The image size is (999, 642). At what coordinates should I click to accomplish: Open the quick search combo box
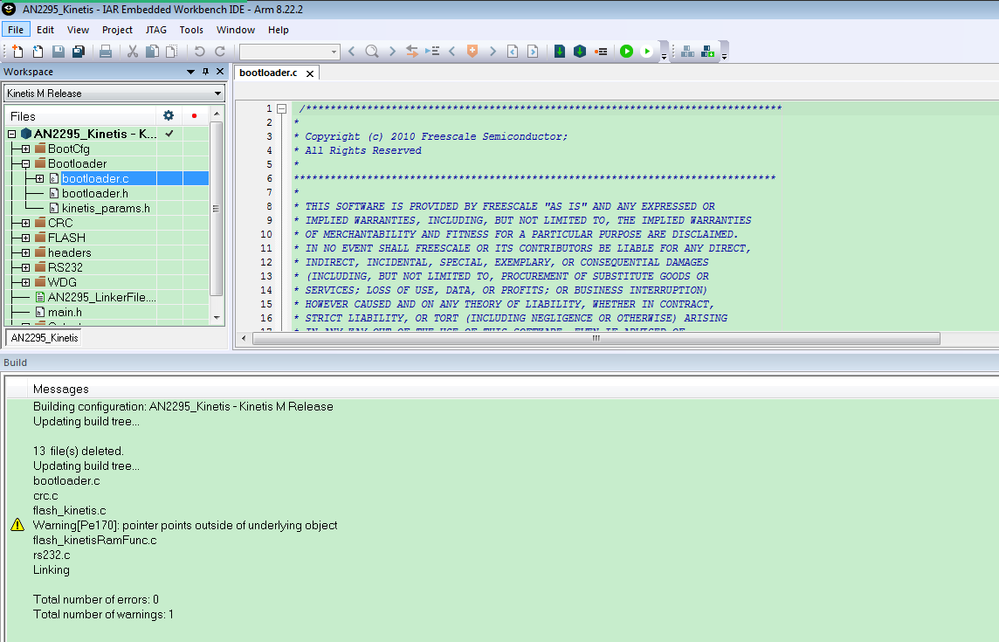coord(289,52)
